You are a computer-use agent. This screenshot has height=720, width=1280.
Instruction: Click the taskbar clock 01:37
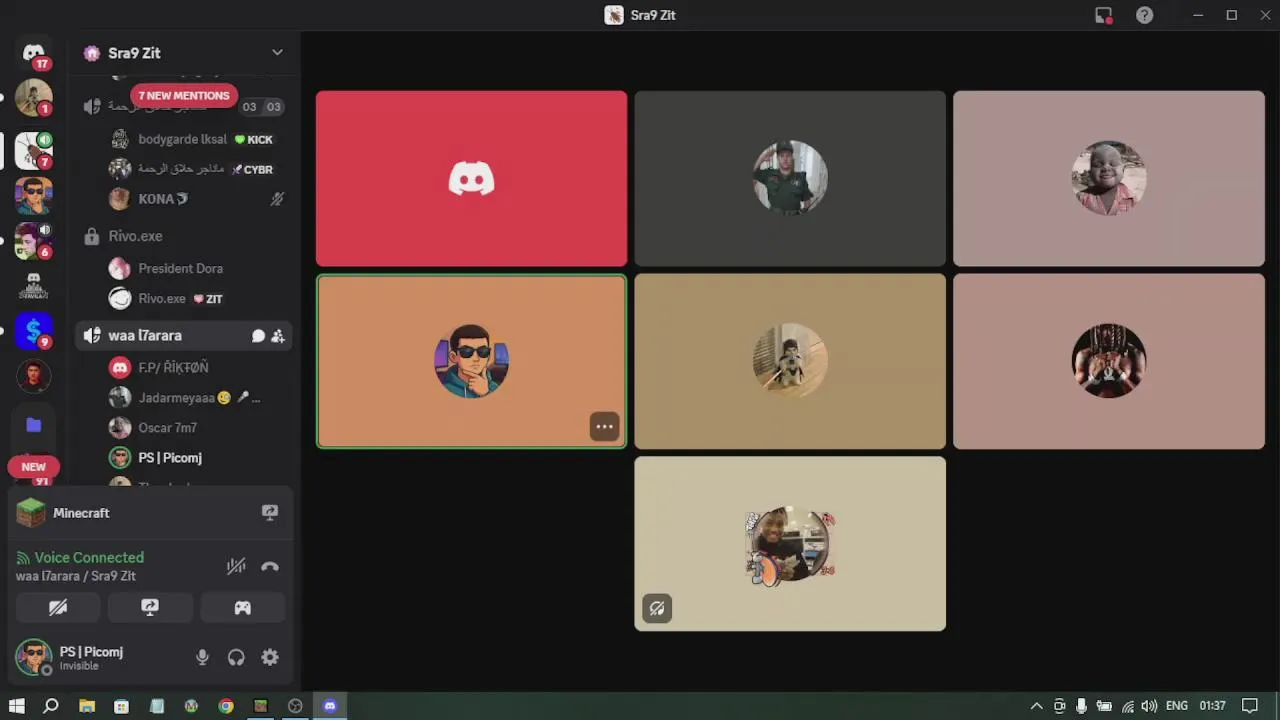point(1212,706)
